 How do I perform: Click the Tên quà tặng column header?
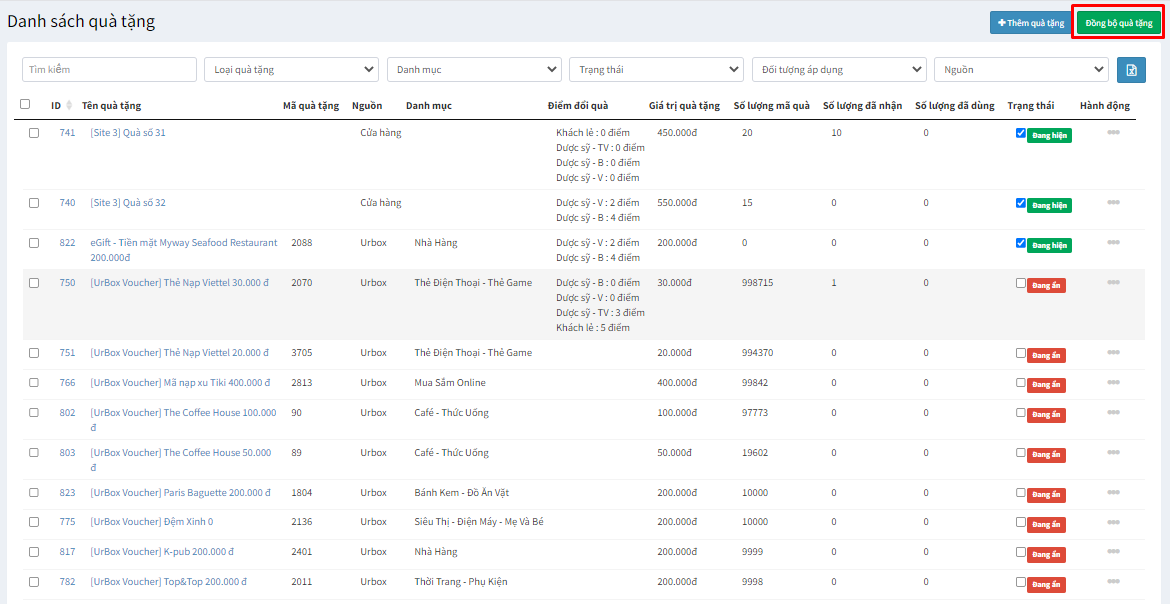[111, 106]
